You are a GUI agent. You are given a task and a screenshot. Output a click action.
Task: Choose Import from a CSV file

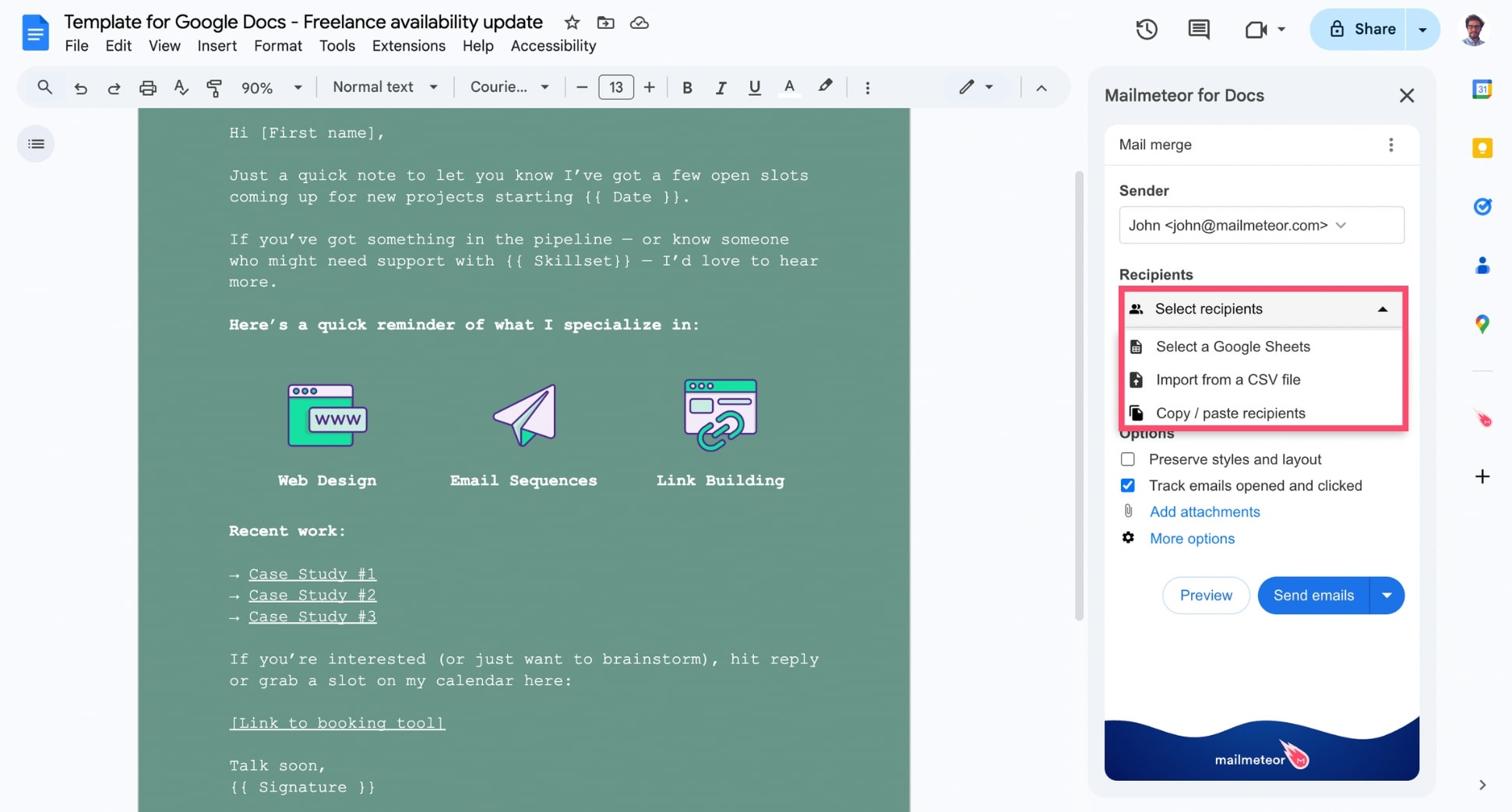click(1262, 380)
